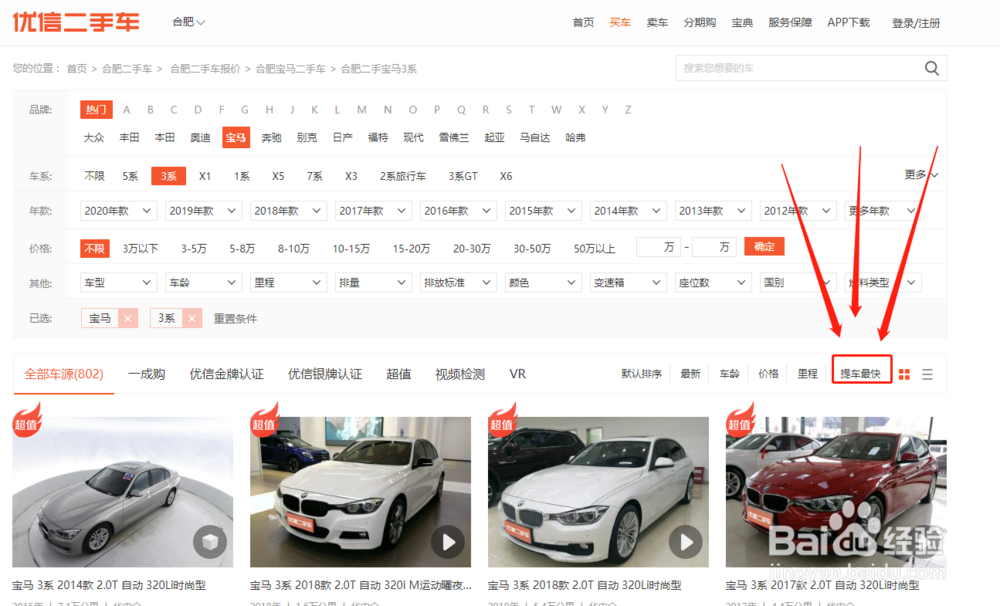Remove the 宝马 selected filter tag
Screen dimensions: 1000x606
point(128,318)
